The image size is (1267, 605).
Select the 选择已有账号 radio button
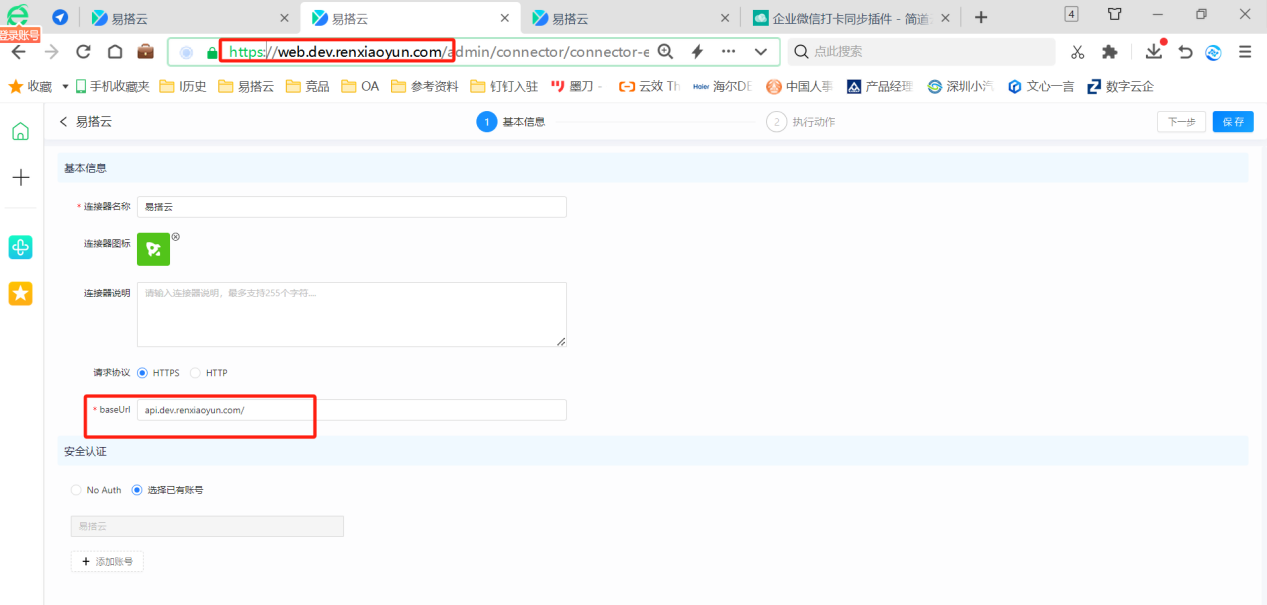click(x=137, y=490)
